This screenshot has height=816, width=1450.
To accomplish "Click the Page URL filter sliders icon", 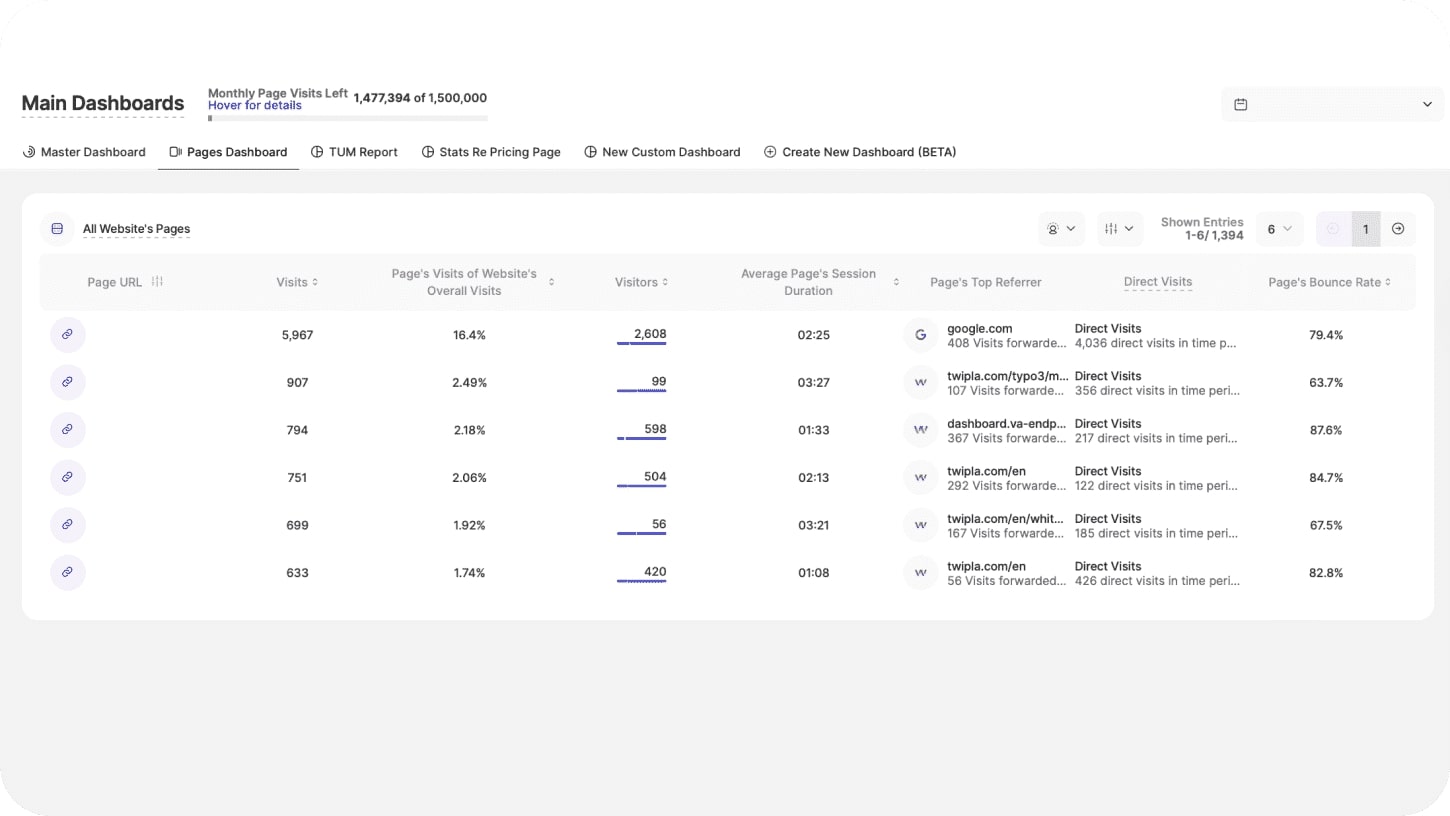I will click(x=157, y=282).
